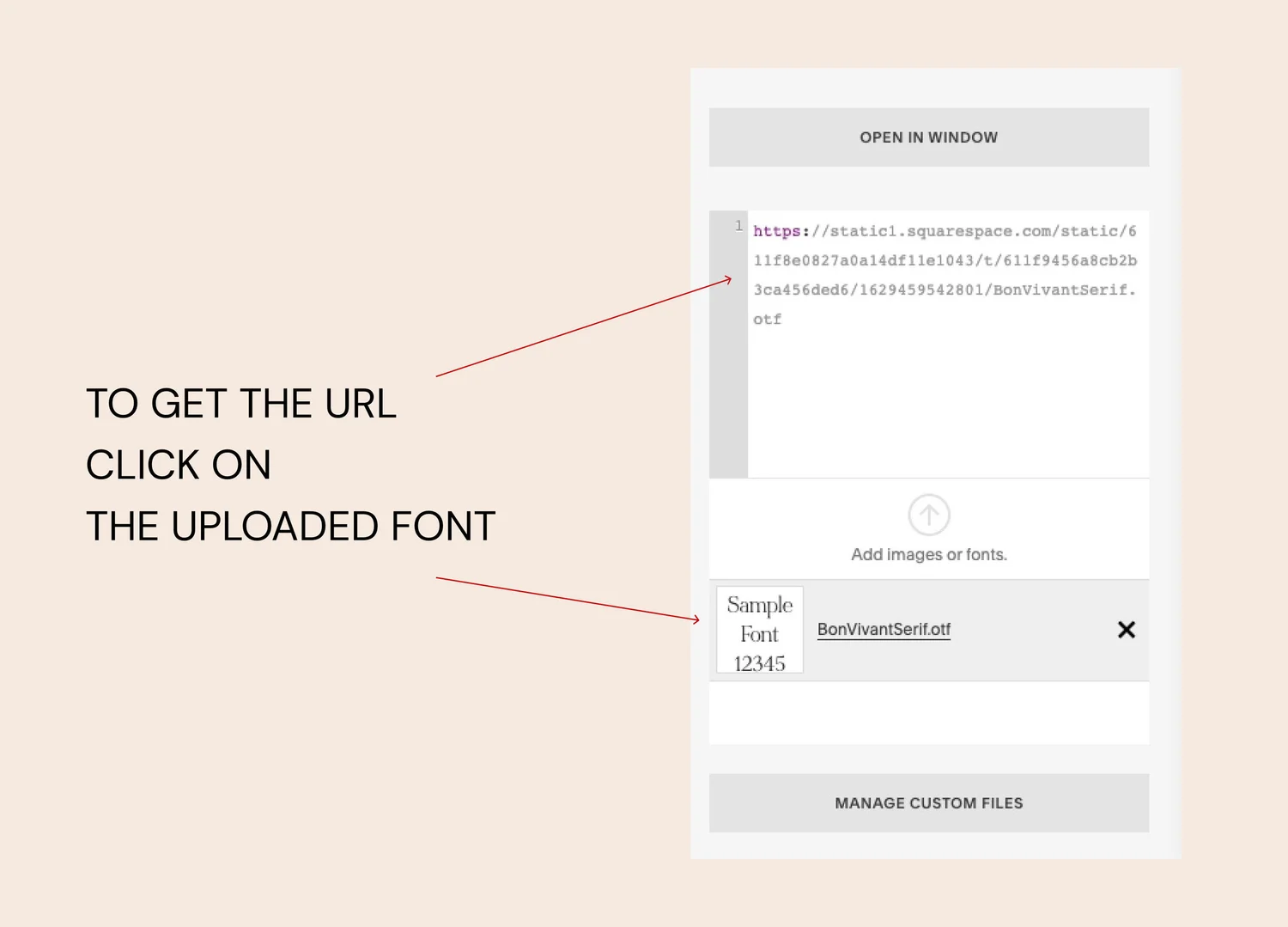
Task: Click the OPEN IN WINDOW button
Action: pos(928,137)
